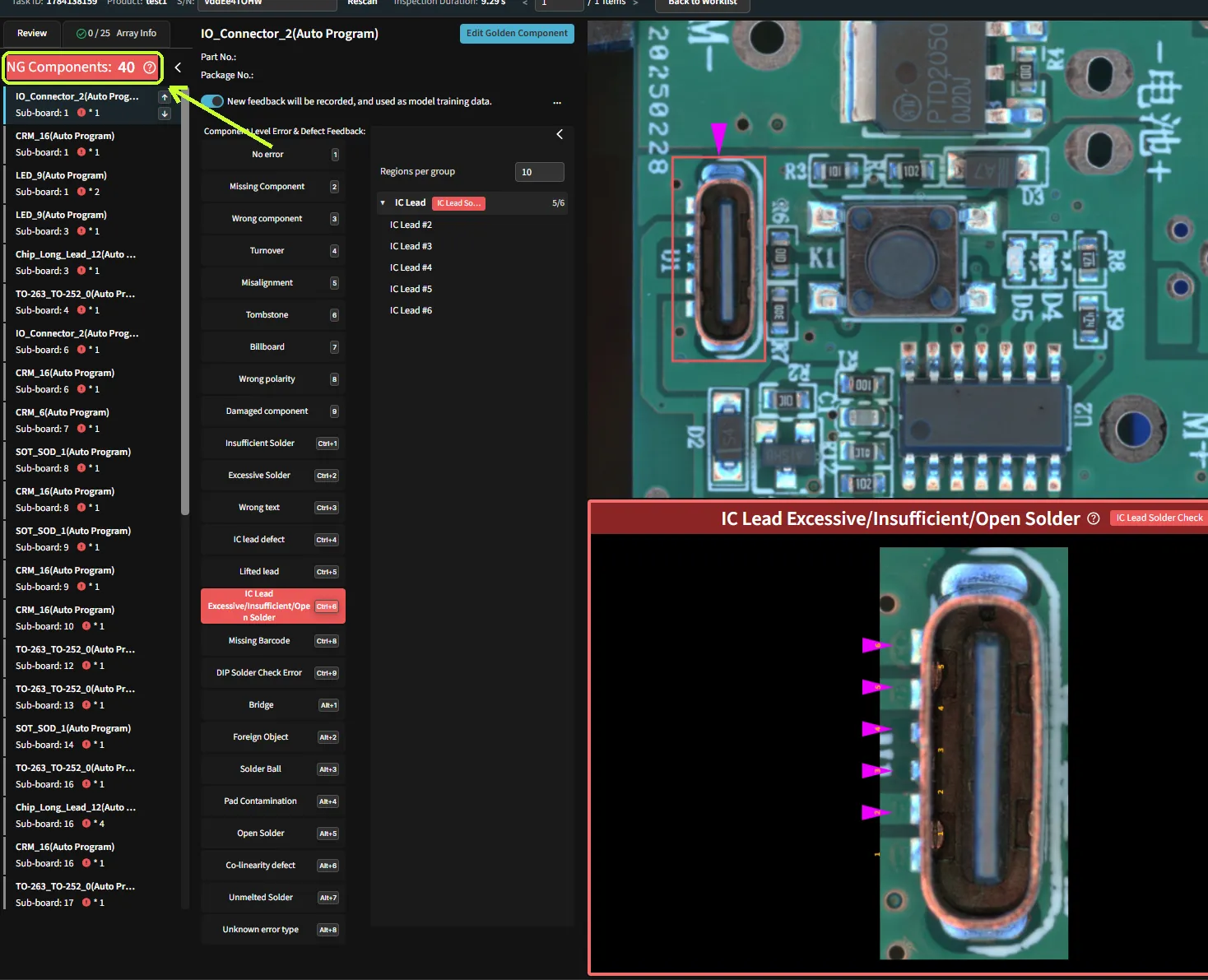Select the Billboard defect
Screen dimensions: 1208x980
click(273, 347)
